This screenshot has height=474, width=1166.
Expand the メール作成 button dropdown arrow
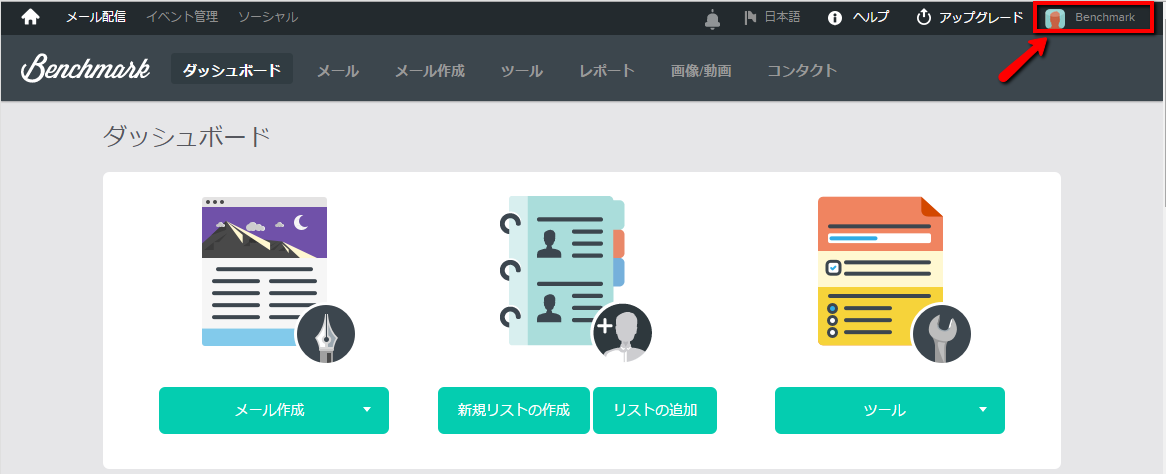tap(367, 409)
